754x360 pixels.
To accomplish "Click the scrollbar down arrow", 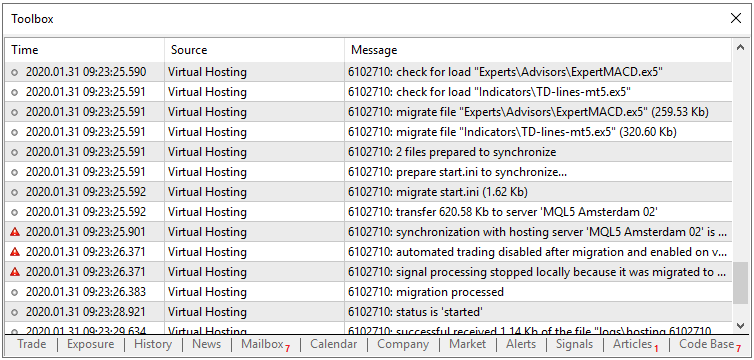I will click(x=740, y=325).
